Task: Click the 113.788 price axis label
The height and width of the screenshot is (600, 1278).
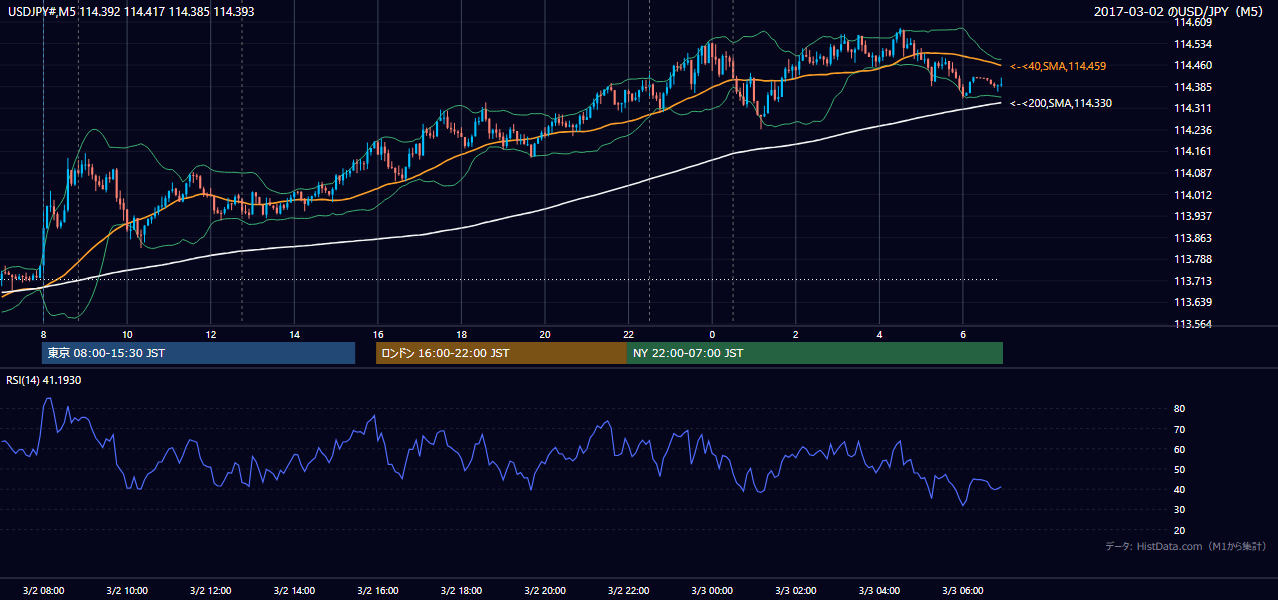Action: tap(1194, 259)
